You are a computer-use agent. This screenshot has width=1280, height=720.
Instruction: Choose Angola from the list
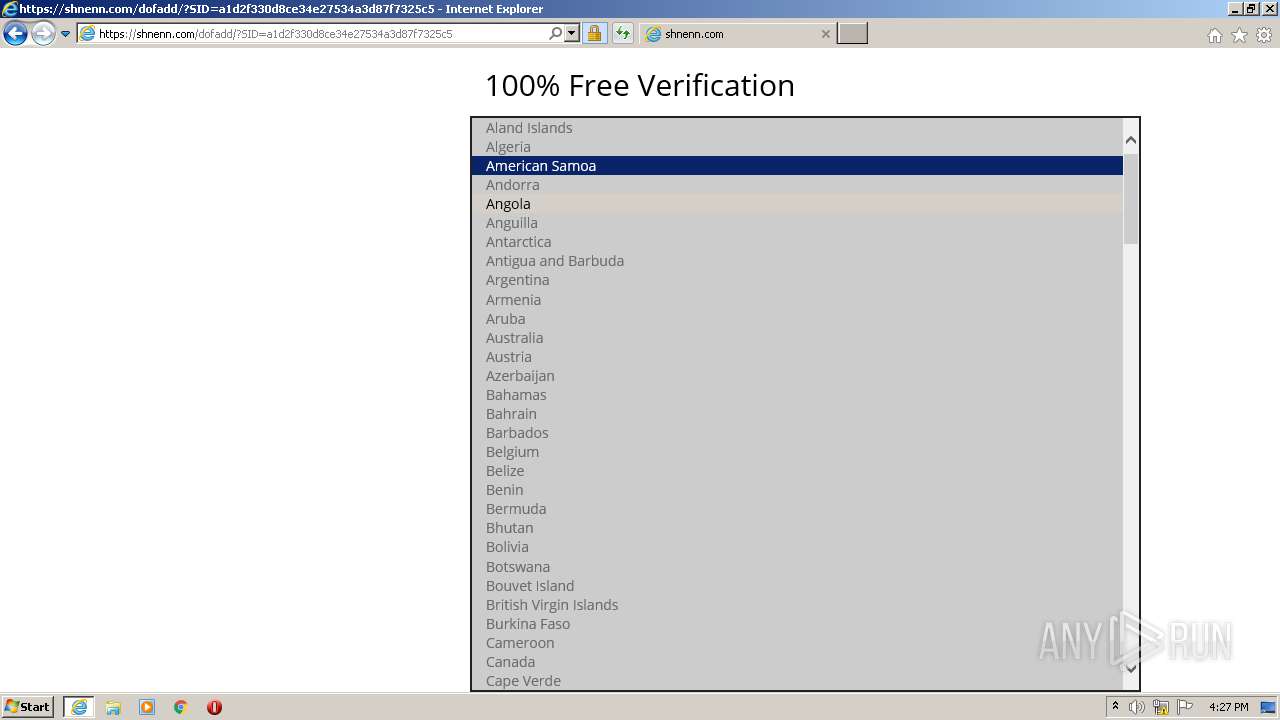(x=797, y=204)
